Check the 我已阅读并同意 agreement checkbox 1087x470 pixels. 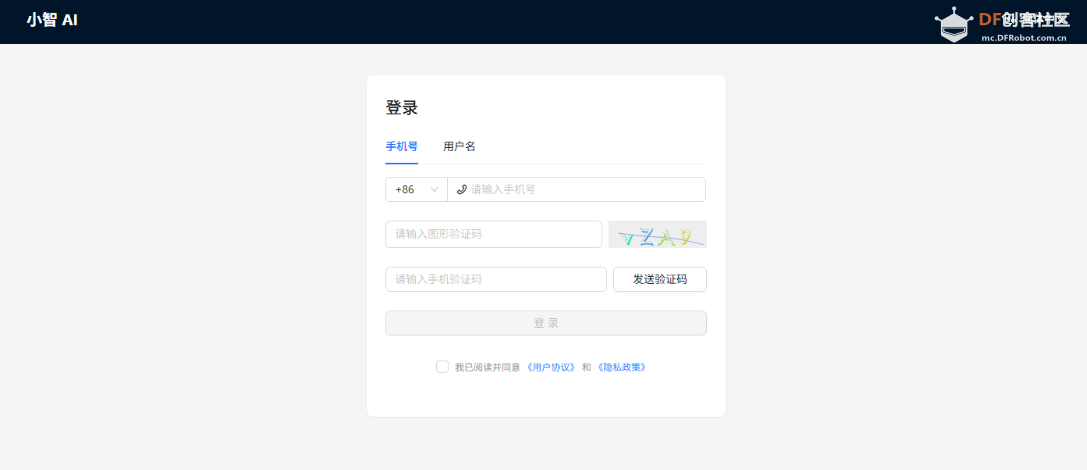point(442,367)
